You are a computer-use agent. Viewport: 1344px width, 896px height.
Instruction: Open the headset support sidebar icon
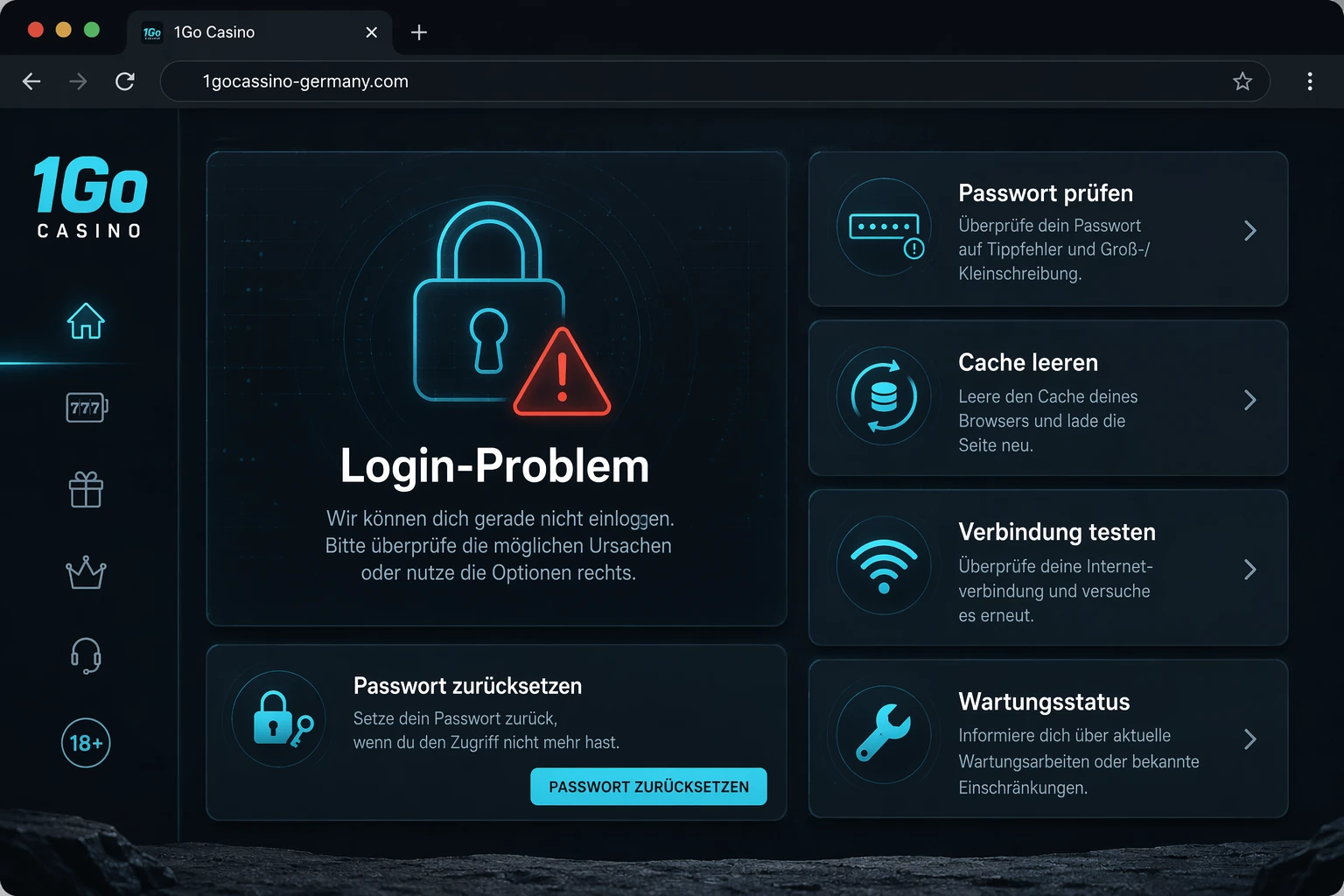pos(86,655)
